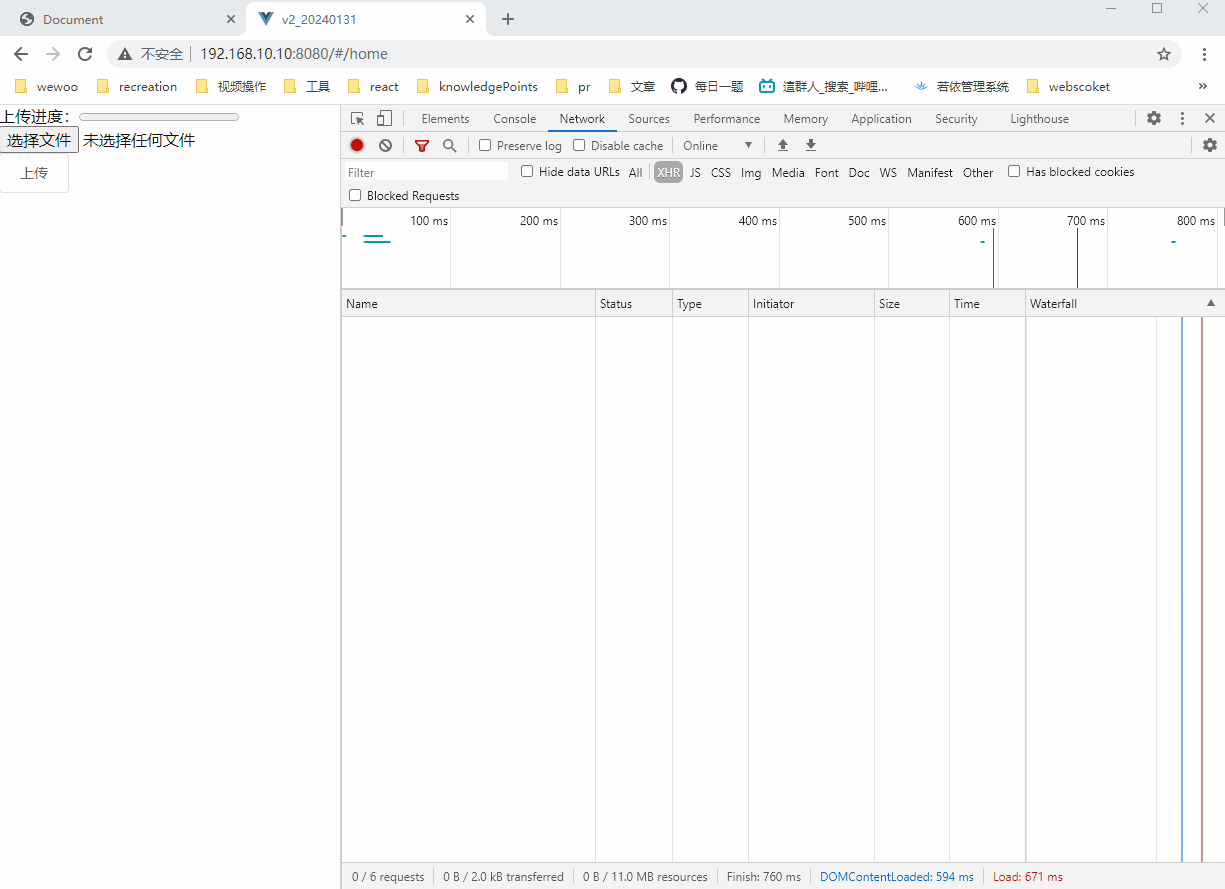
Task: Enable Disable cache checkbox
Action: (x=579, y=145)
